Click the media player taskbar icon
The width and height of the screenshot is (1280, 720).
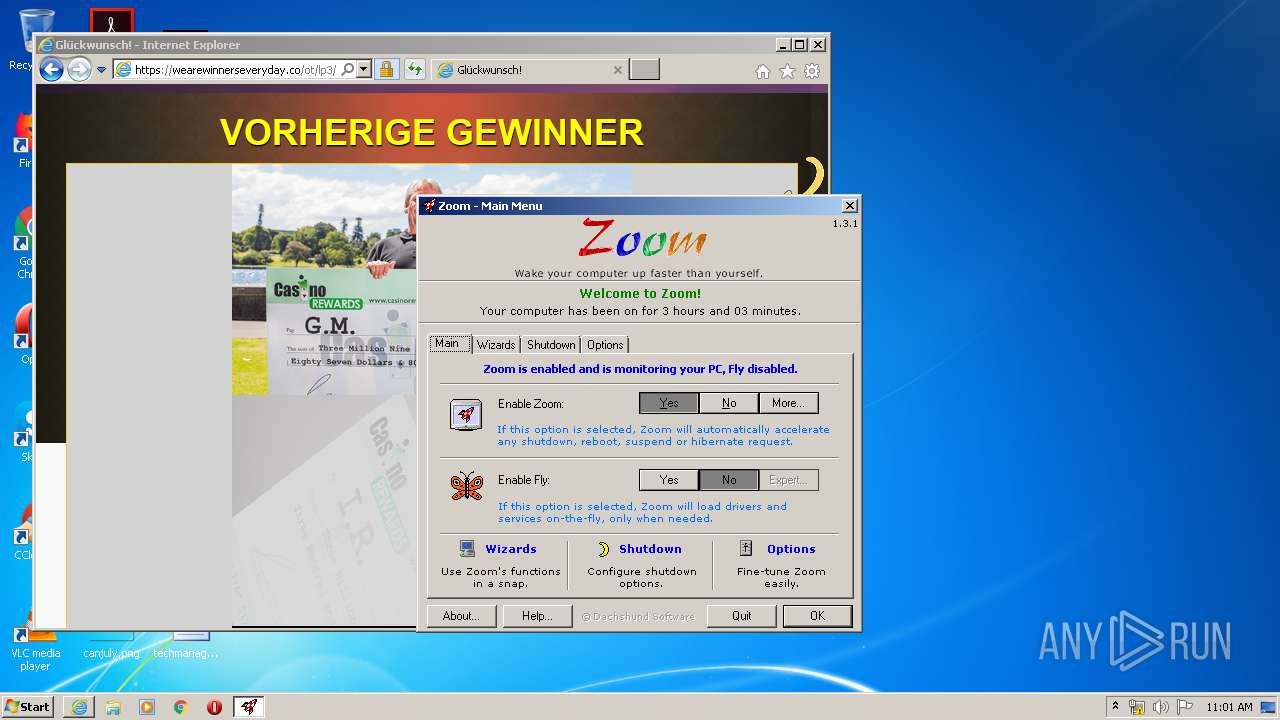click(x=147, y=707)
